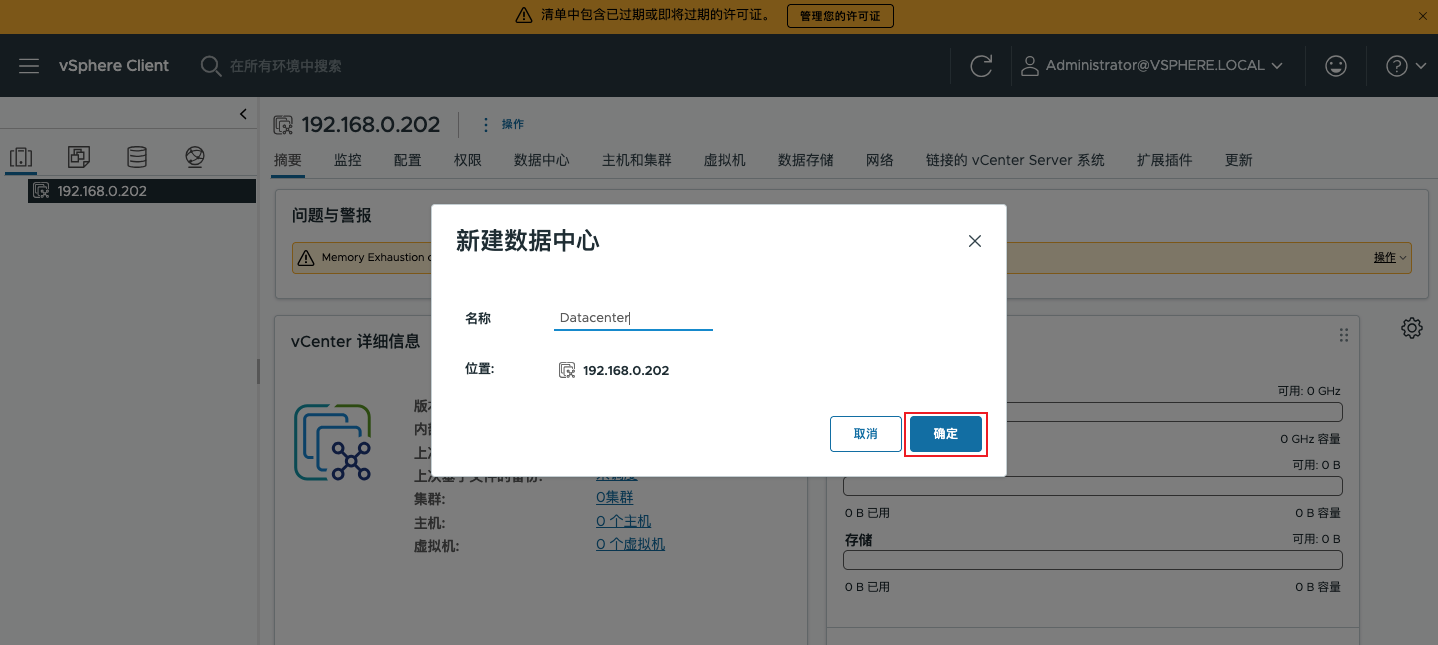Click the Memory Exhaustion warning icon
The width and height of the screenshot is (1438, 645).
[x=308, y=257]
